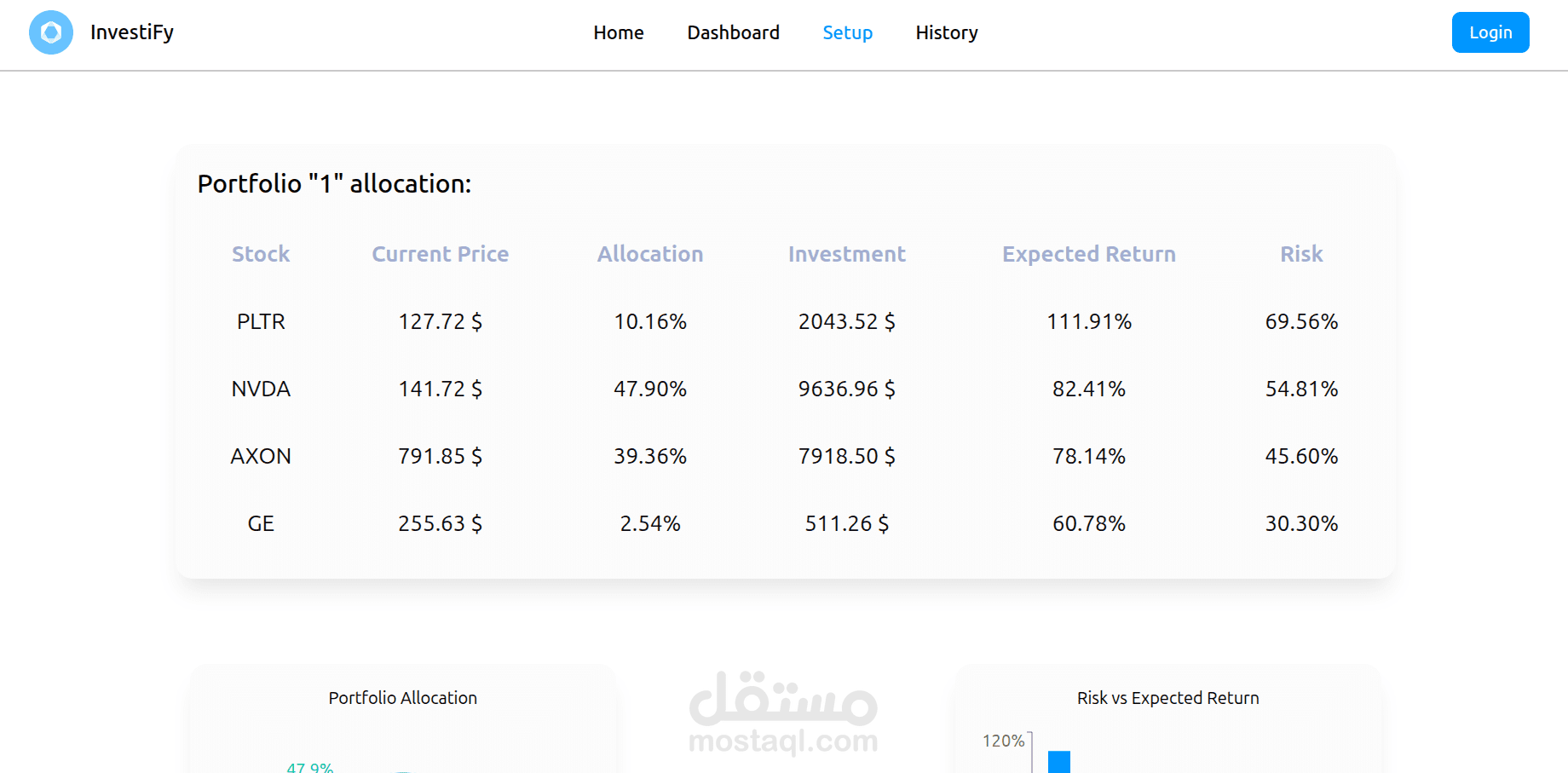The width and height of the screenshot is (1568, 773).
Task: Select the GE stock cell
Action: pyautogui.click(x=261, y=523)
